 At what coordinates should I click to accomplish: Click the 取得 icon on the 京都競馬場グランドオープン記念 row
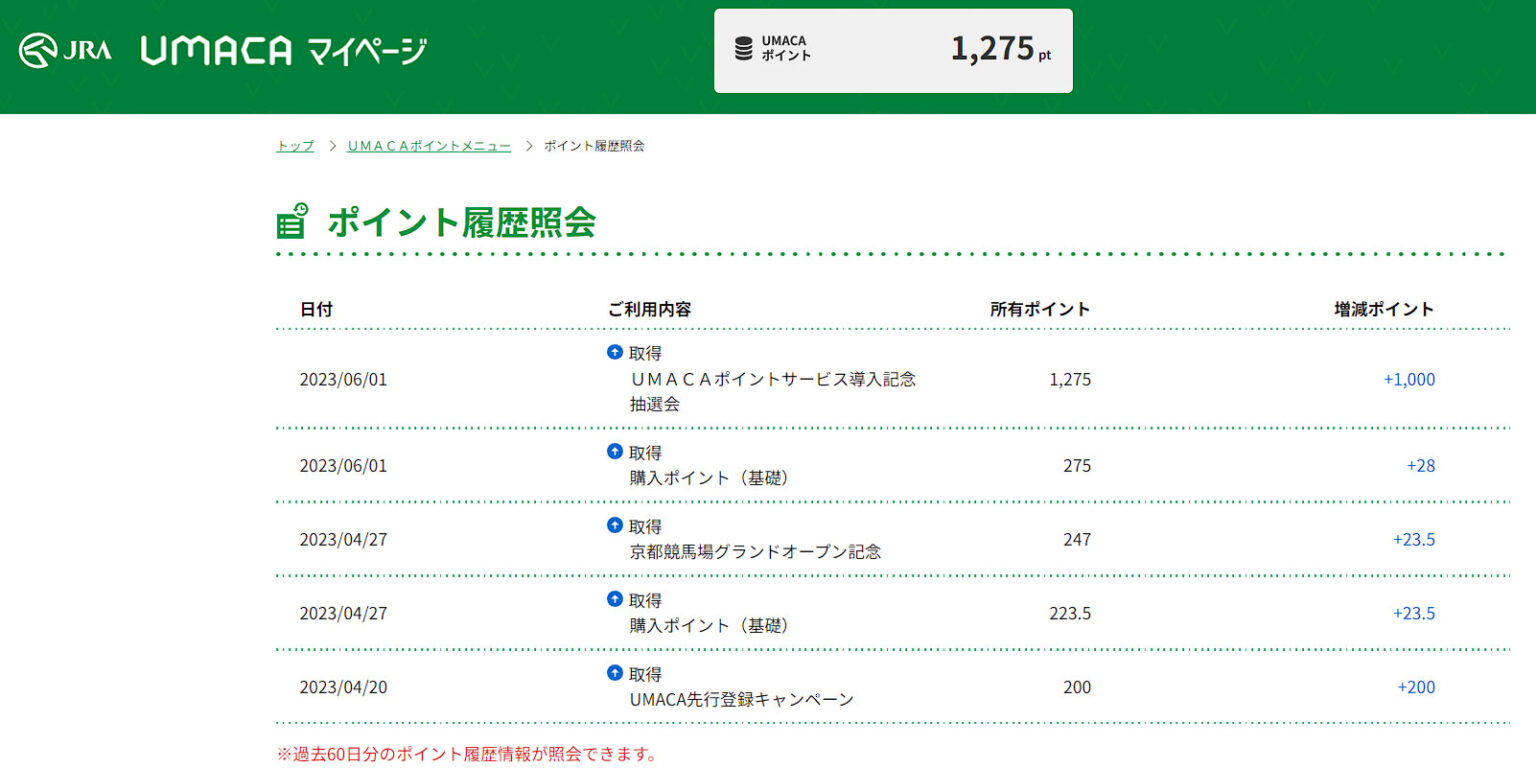614,525
